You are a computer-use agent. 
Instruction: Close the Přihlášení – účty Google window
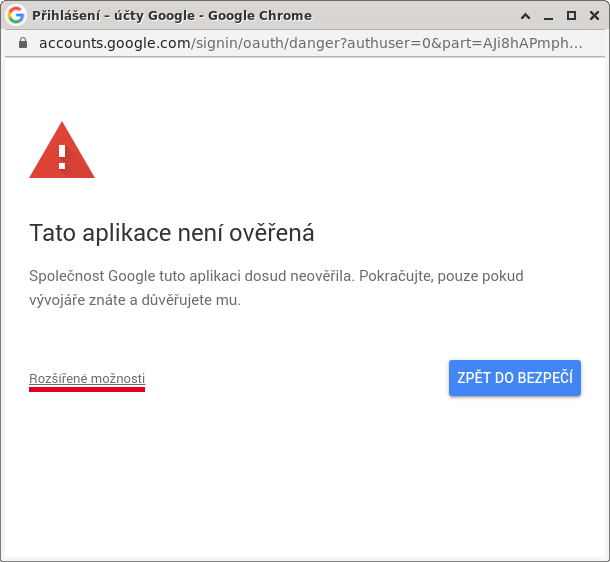pos(594,16)
